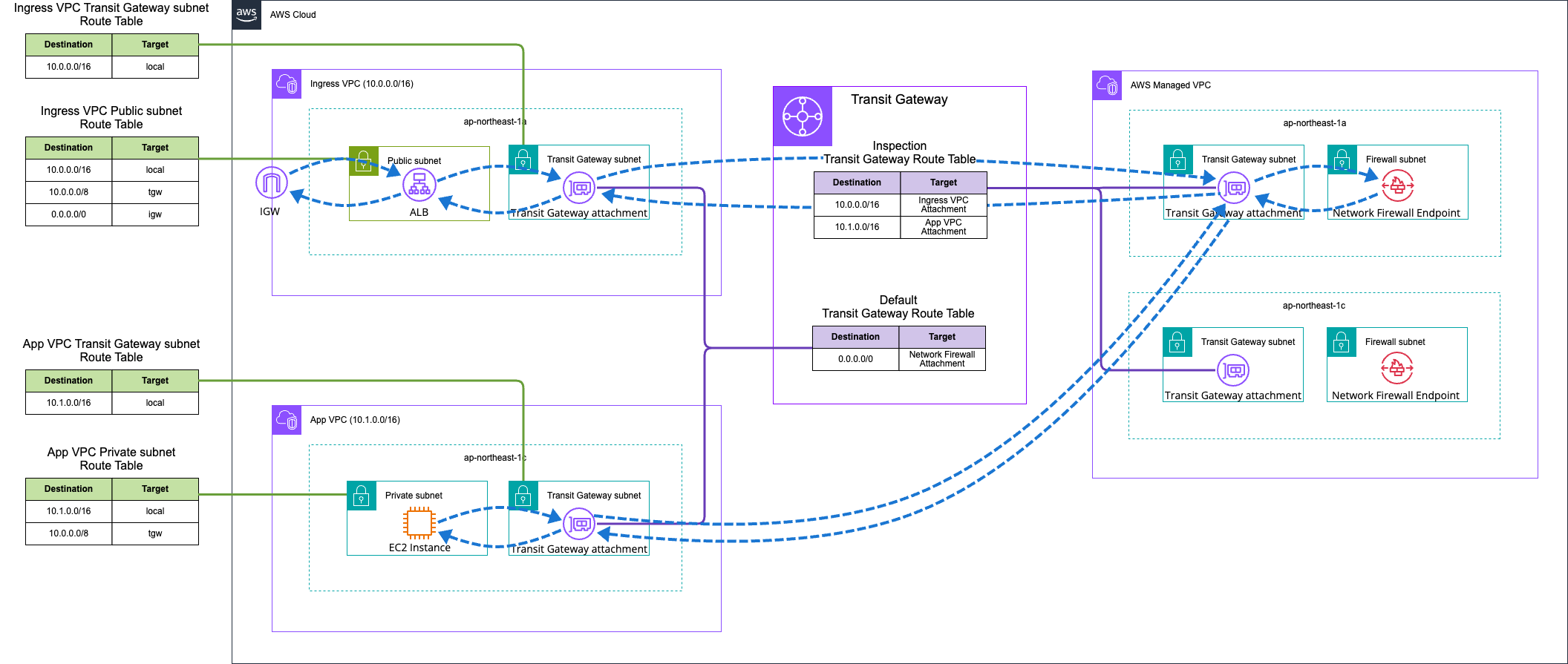Click 10.0.0.0/8 in App Private subnet table
Viewport: 1568px width, 664px height.
coord(69,533)
